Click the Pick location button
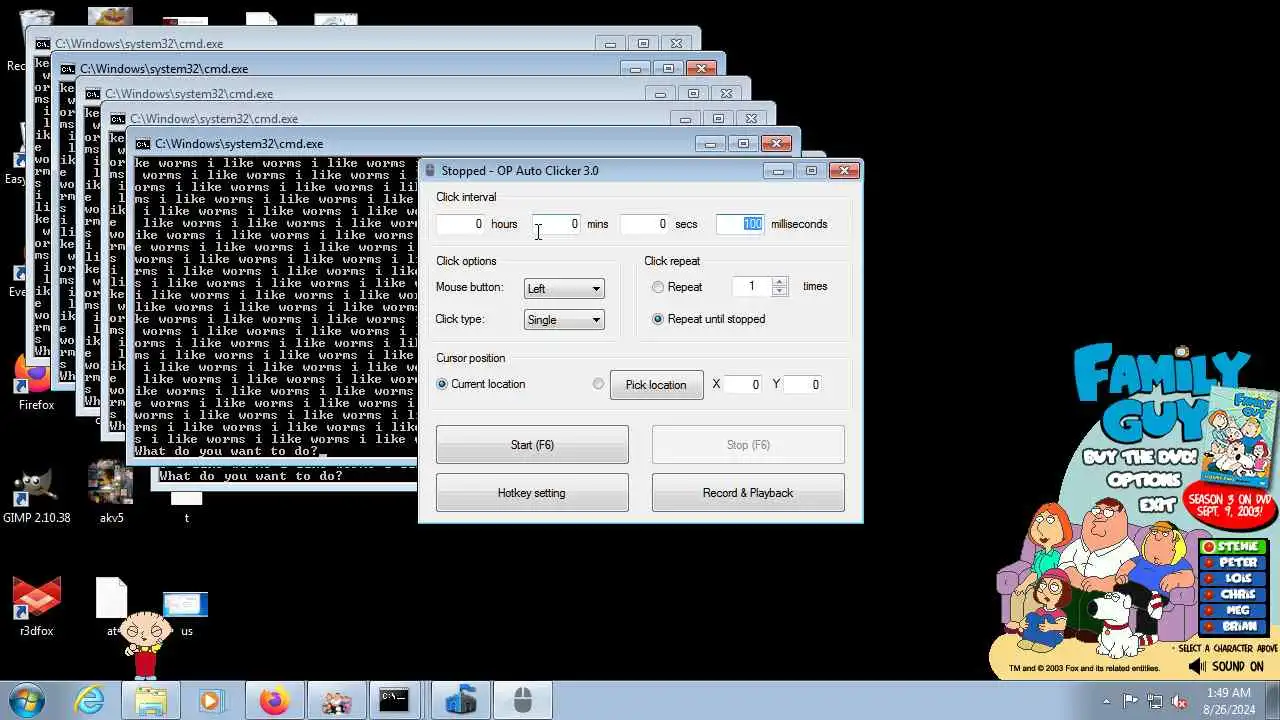The height and width of the screenshot is (720, 1280). [656, 385]
